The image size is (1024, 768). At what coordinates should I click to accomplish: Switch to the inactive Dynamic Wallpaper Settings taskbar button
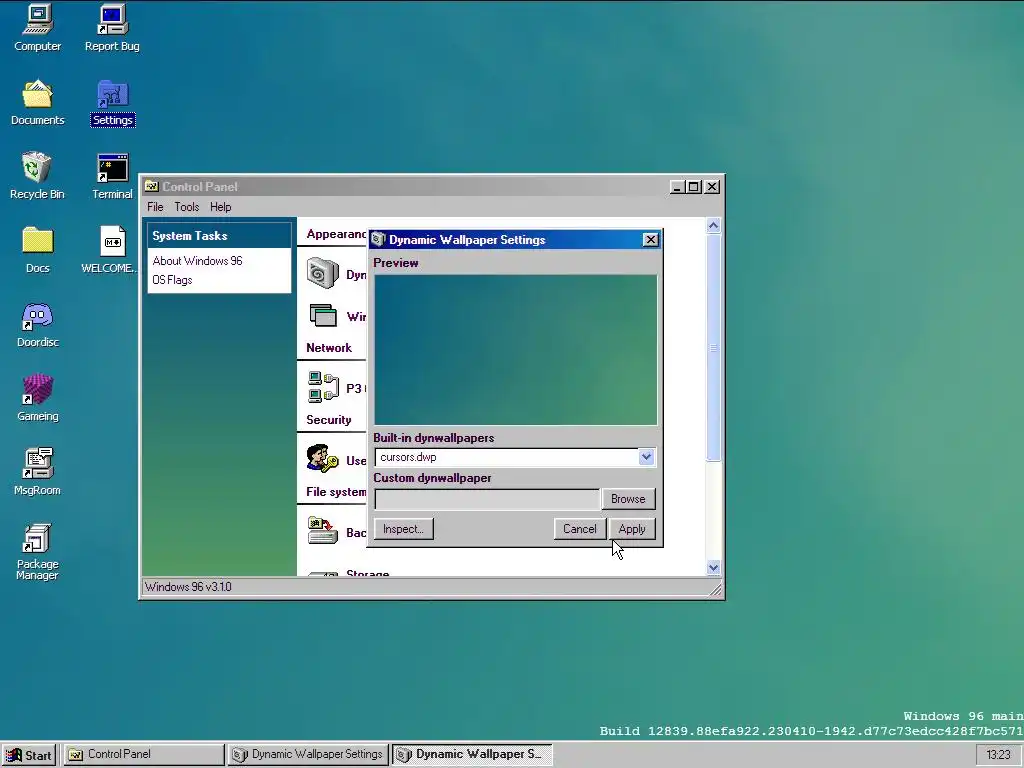308,755
